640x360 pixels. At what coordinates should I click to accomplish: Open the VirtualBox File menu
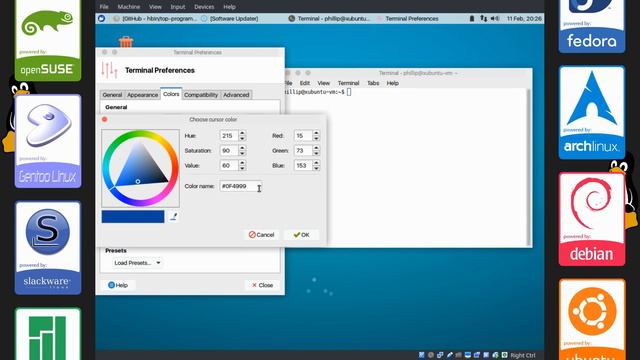(104, 7)
